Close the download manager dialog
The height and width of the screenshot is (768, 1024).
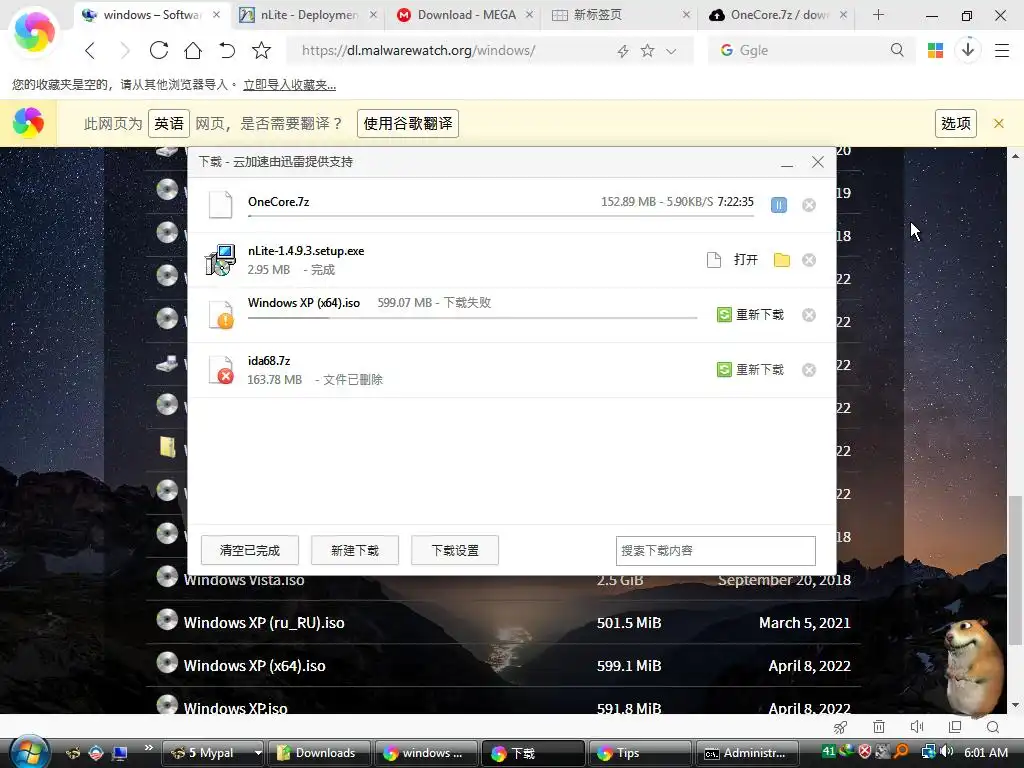818,162
